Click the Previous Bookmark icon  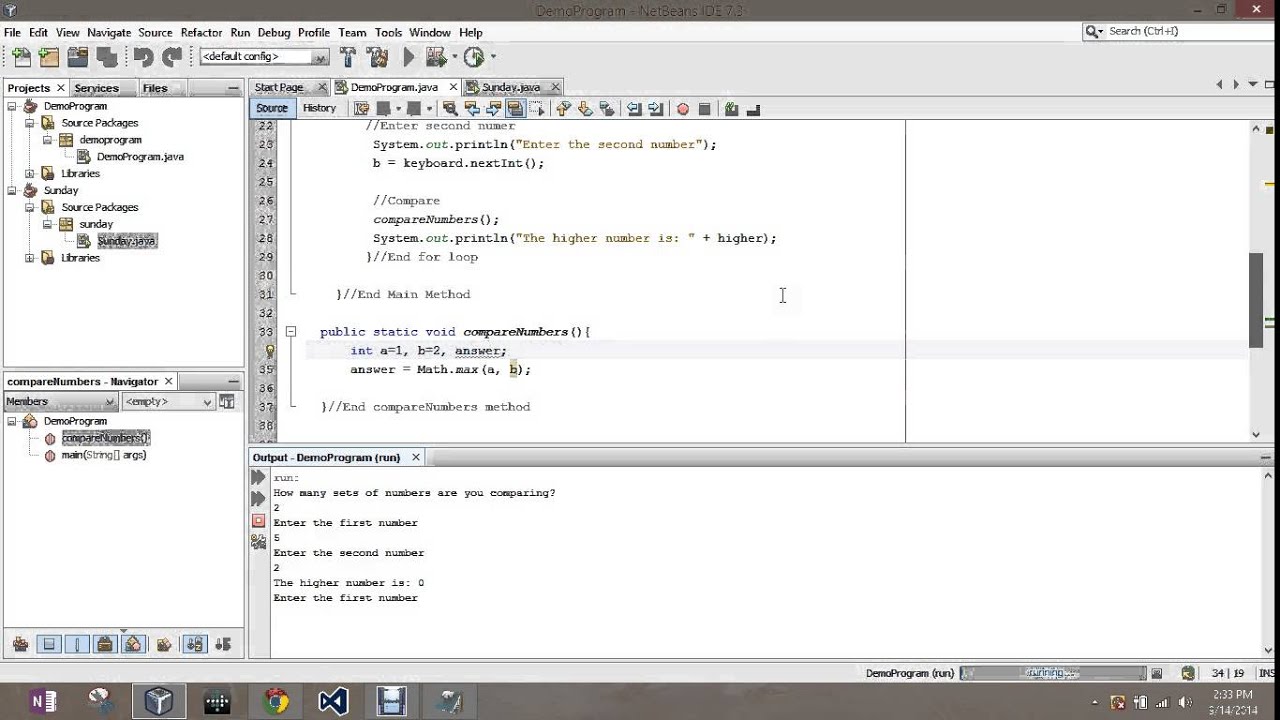[x=563, y=108]
